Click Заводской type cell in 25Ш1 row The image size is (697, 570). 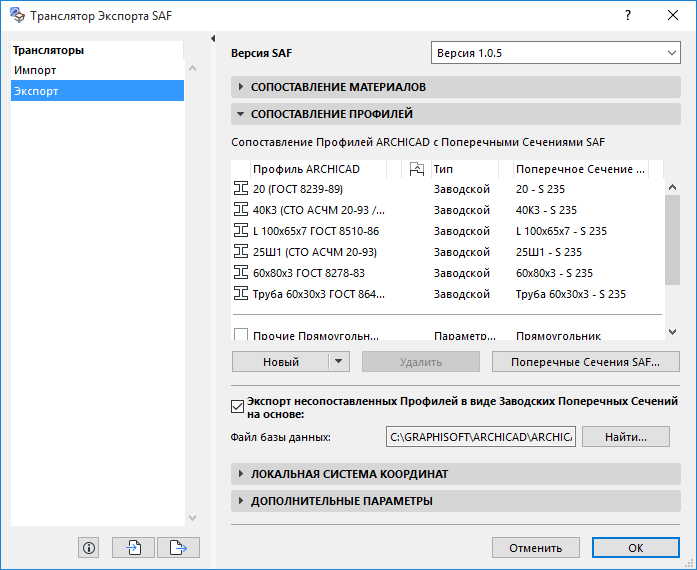462,252
